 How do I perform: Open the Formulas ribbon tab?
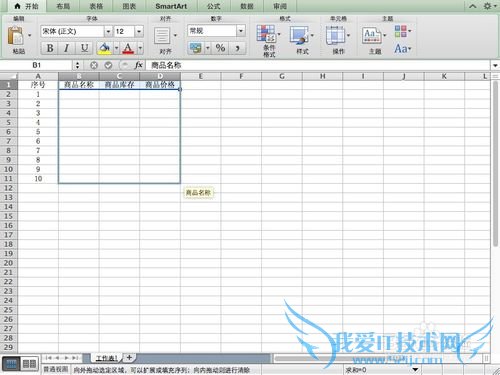click(x=214, y=6)
